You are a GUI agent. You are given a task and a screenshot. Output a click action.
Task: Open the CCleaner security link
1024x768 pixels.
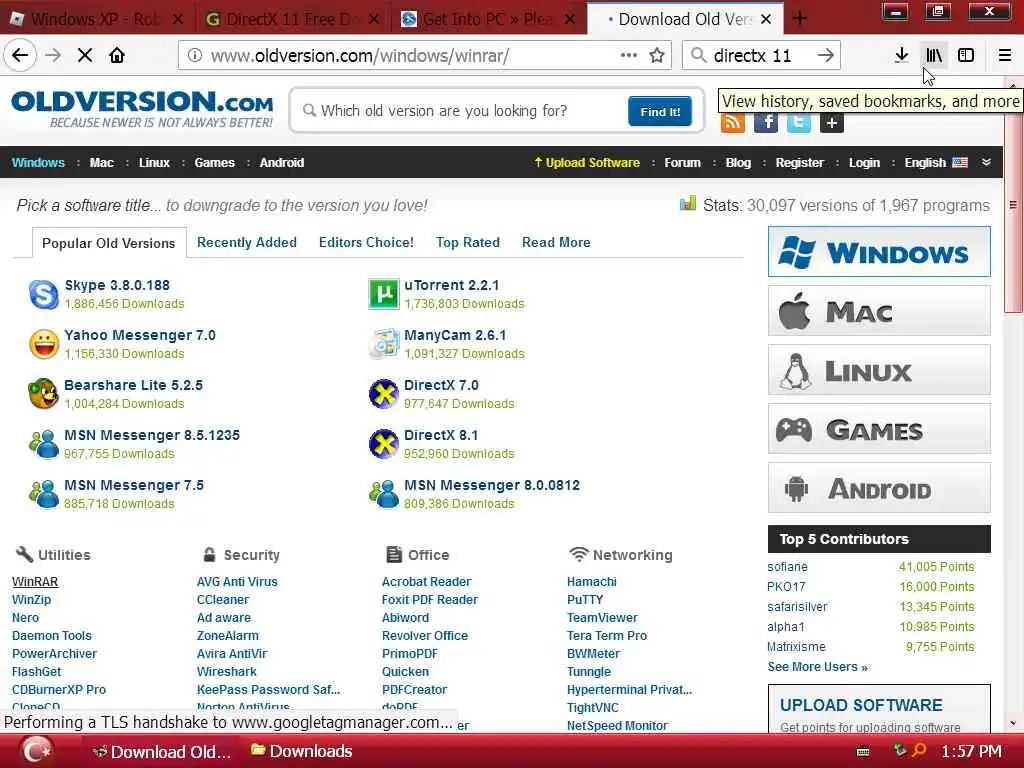tap(223, 600)
